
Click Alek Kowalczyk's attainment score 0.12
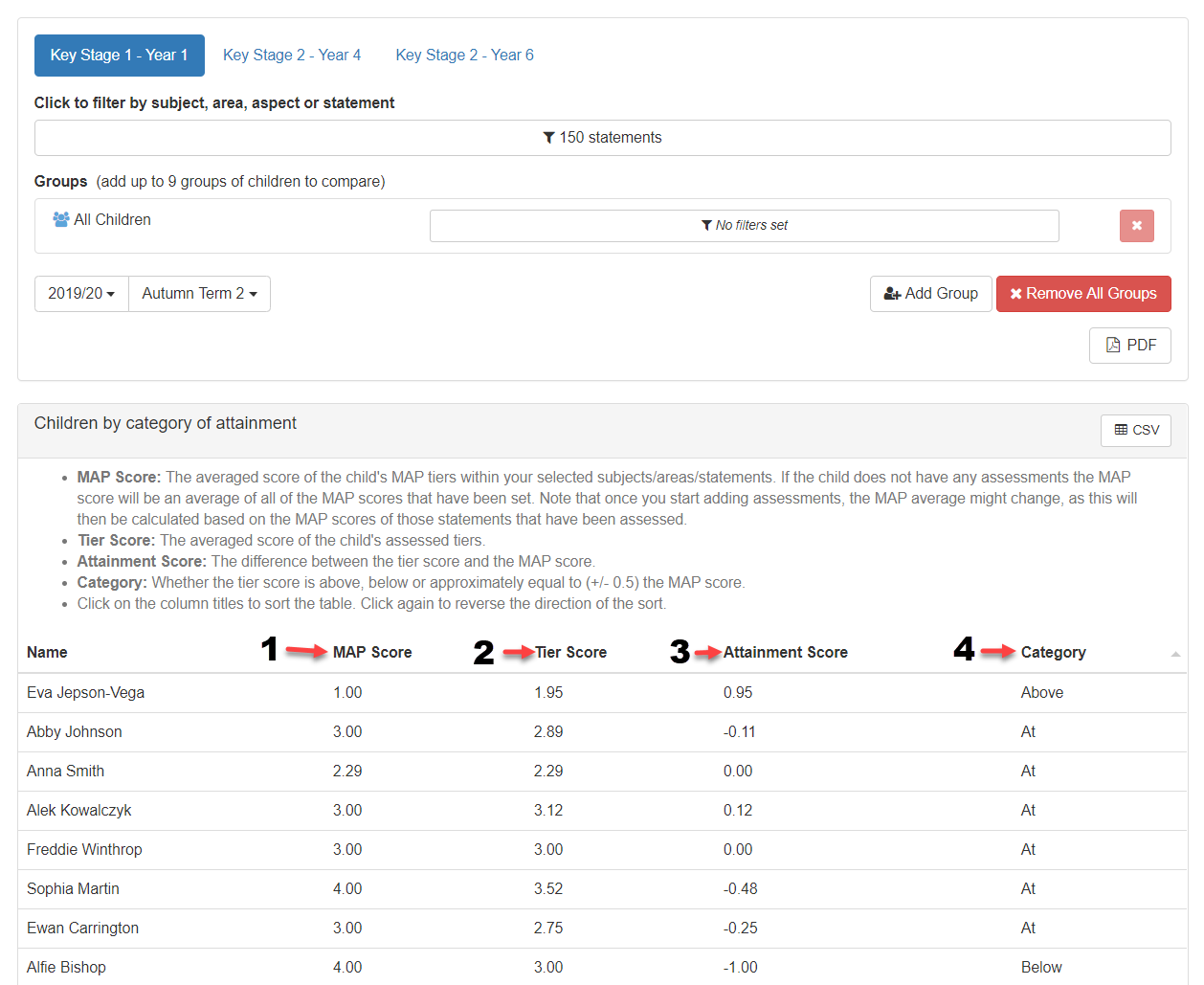pos(738,811)
